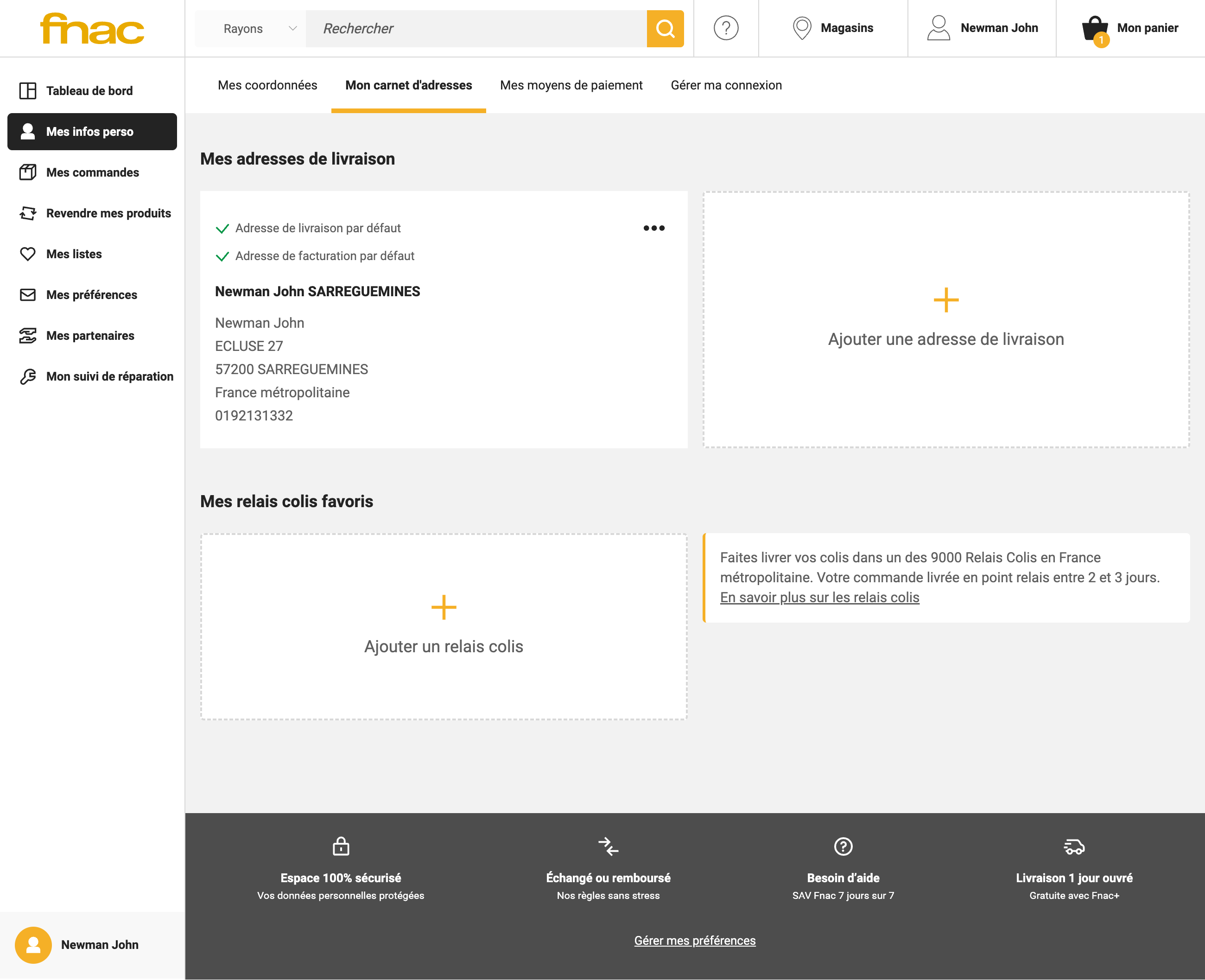
Task: Click Mon suivi de réparation wrench icon
Action: click(28, 376)
